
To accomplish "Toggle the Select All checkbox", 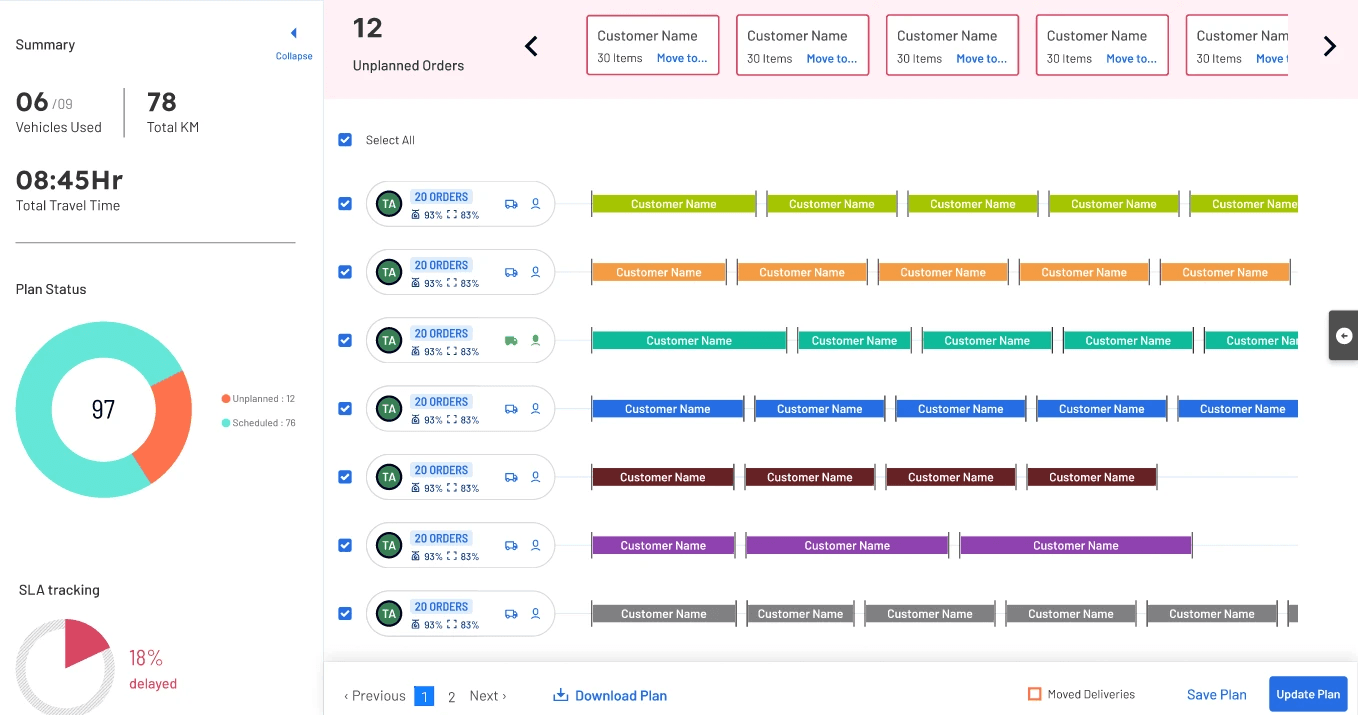I will (345, 140).
